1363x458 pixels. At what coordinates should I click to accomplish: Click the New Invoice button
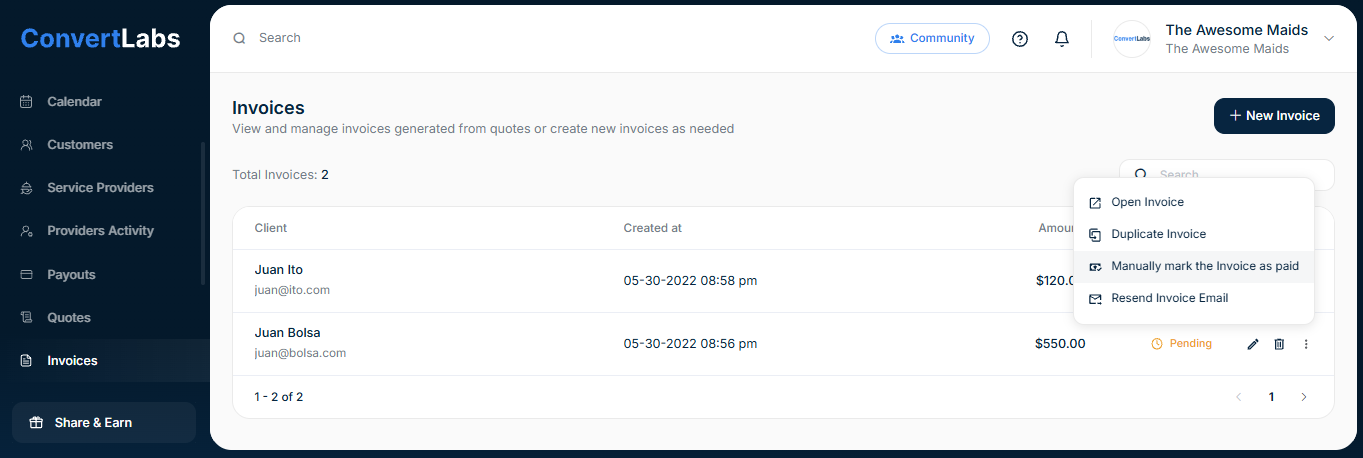tap(1274, 116)
